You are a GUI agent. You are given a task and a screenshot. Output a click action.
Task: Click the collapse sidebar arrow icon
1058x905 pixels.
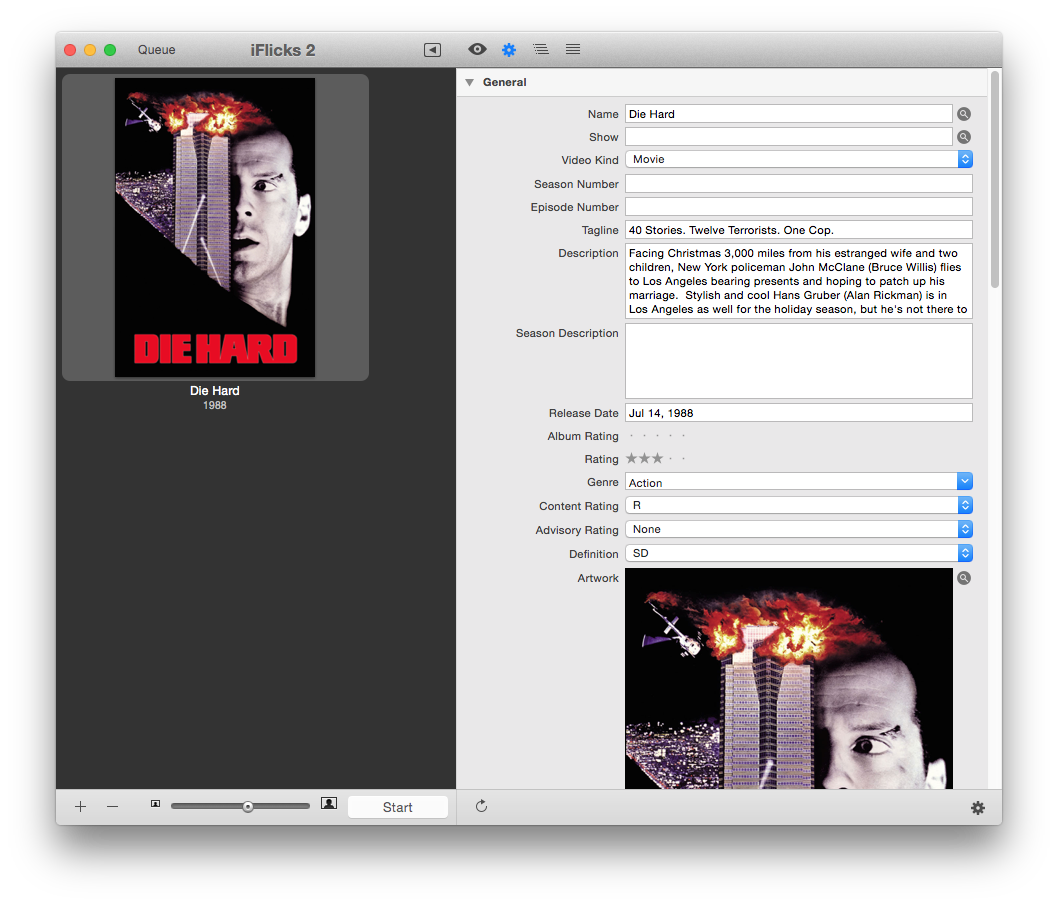pos(433,50)
